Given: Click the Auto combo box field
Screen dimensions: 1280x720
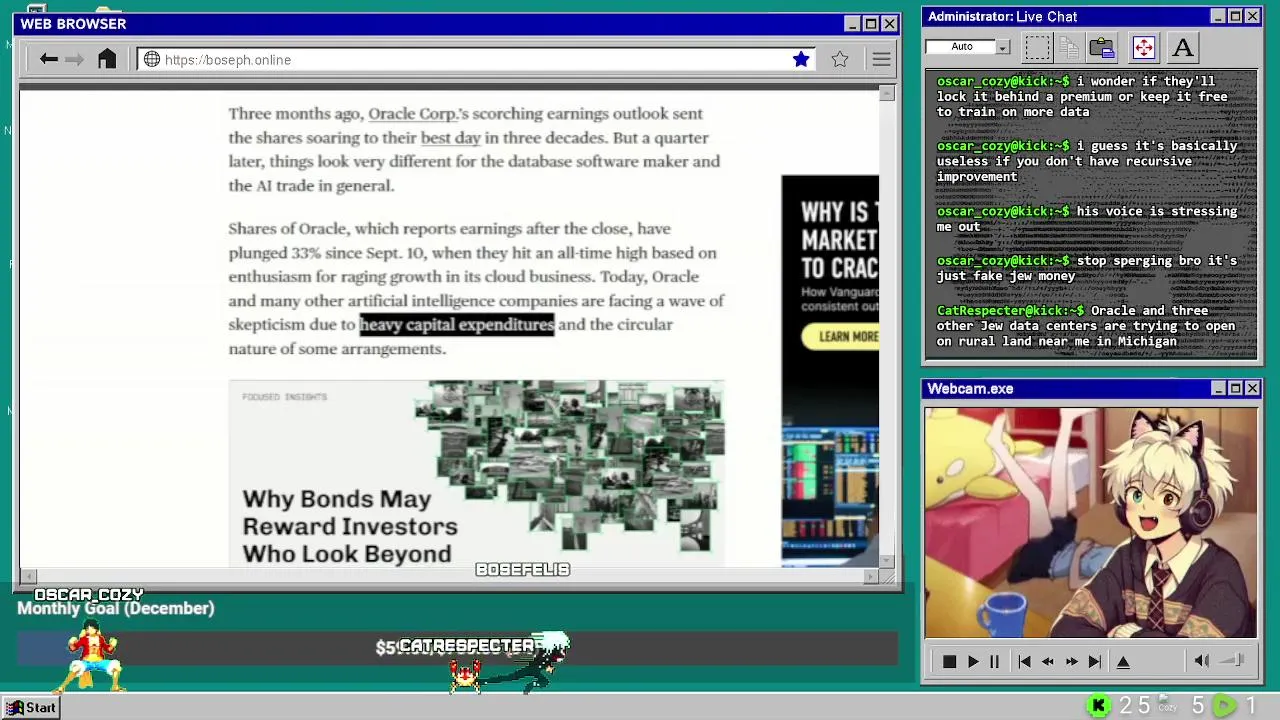Looking at the screenshot, I should click(961, 47).
